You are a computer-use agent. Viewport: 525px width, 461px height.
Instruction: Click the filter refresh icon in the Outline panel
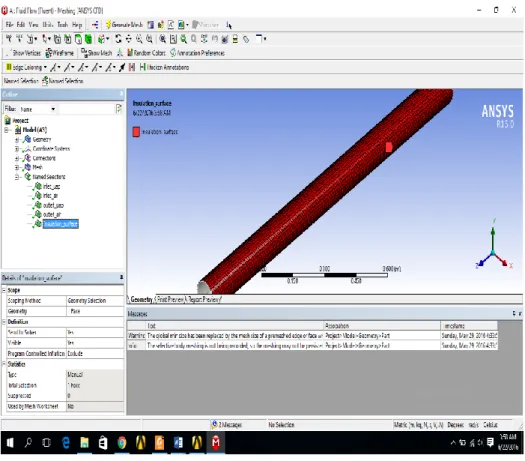[x=118, y=108]
